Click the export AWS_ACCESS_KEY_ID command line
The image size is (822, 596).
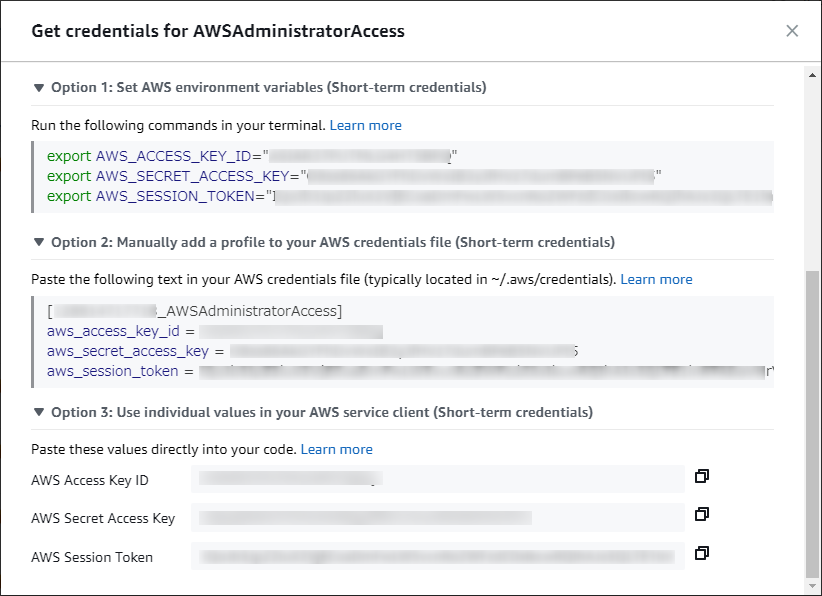252,156
